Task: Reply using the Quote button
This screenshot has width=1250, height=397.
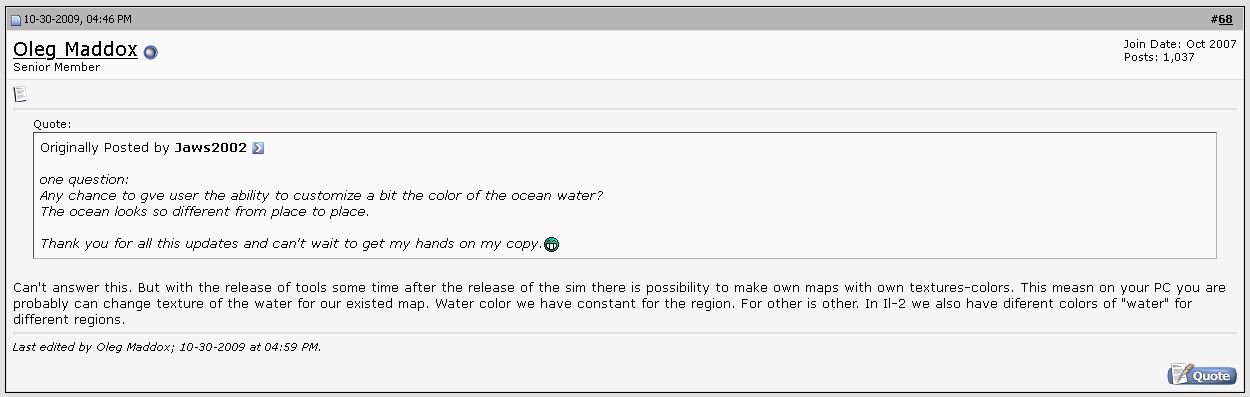Action: [1201, 375]
